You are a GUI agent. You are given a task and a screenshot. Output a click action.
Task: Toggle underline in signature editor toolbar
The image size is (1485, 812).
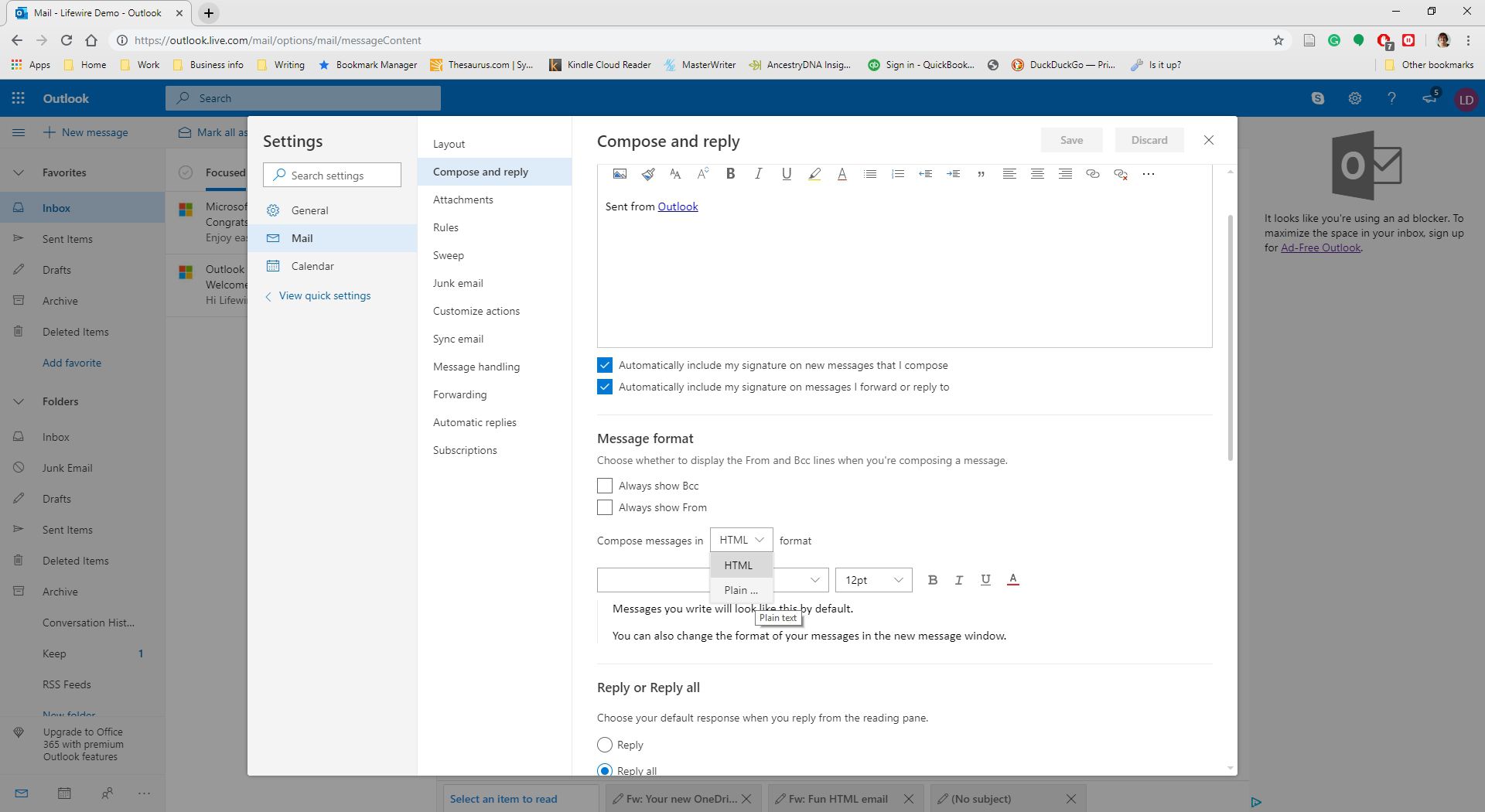pyautogui.click(x=786, y=174)
